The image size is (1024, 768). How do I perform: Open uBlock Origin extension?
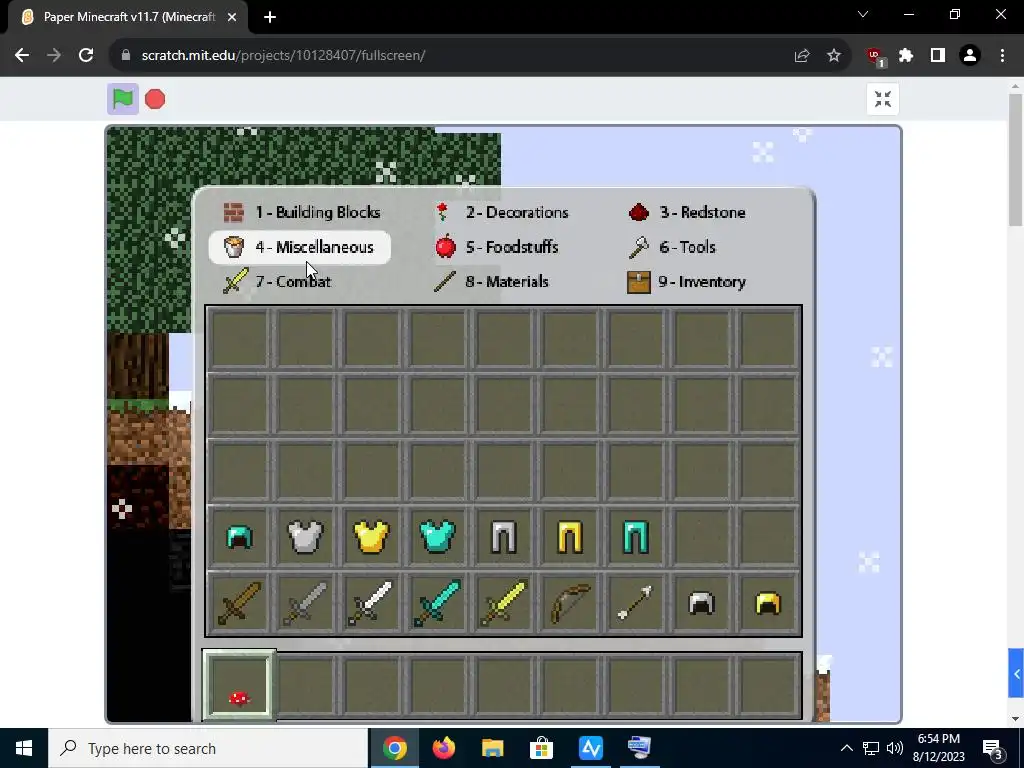click(x=874, y=57)
